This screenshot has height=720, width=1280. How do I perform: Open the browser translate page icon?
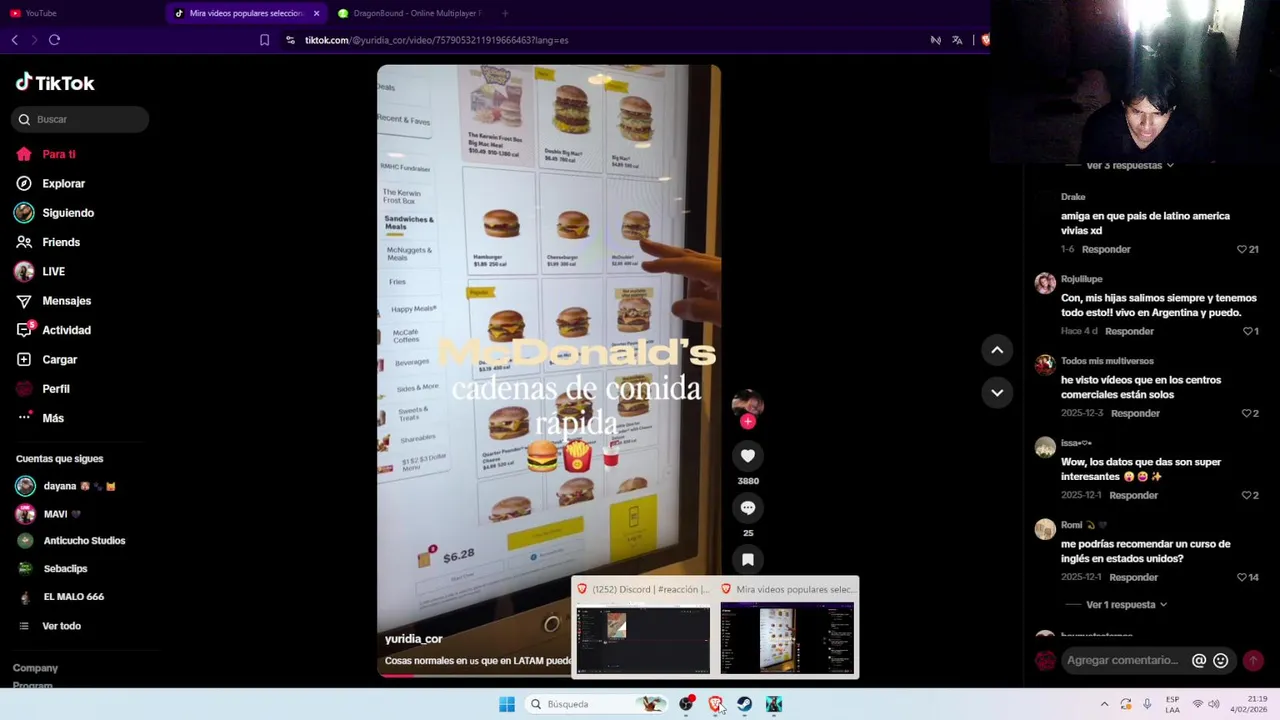[957, 40]
